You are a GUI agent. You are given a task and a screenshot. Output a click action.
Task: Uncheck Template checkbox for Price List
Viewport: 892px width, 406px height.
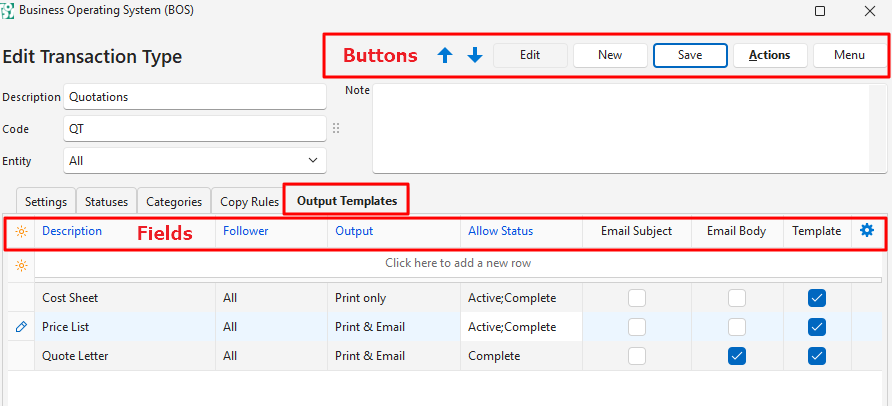(817, 327)
